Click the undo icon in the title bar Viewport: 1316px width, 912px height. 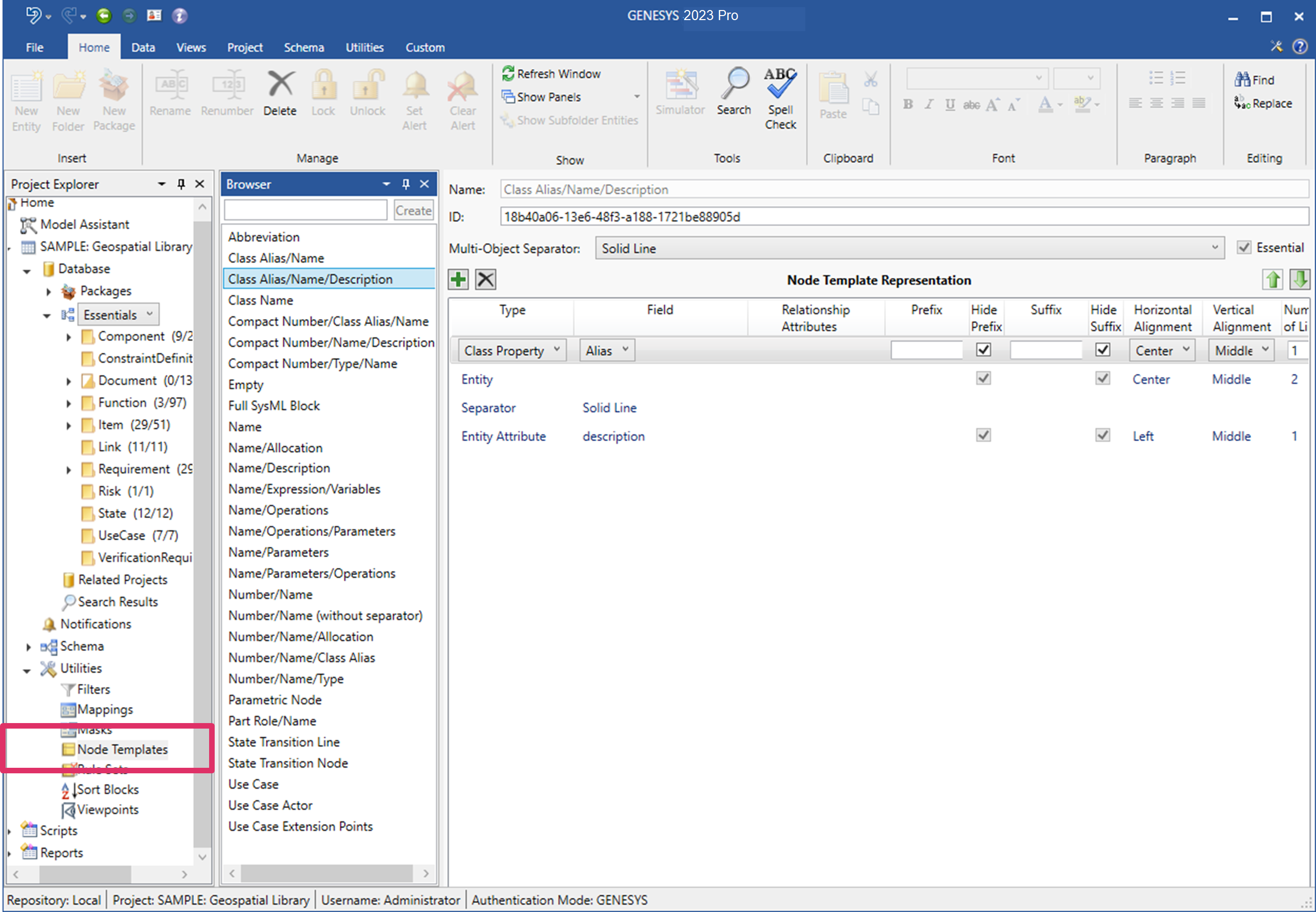coord(34,16)
